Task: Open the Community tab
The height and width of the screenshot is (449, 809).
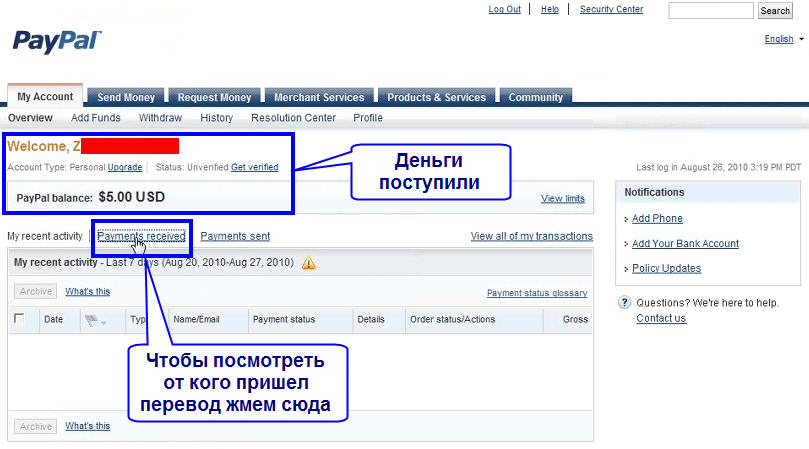Action: [x=536, y=97]
